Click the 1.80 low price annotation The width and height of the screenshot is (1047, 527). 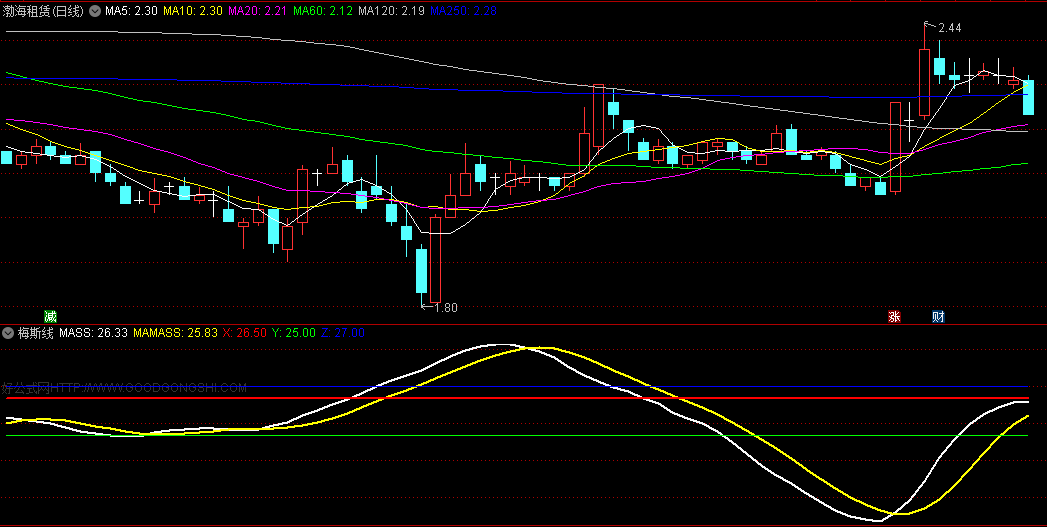point(446,308)
